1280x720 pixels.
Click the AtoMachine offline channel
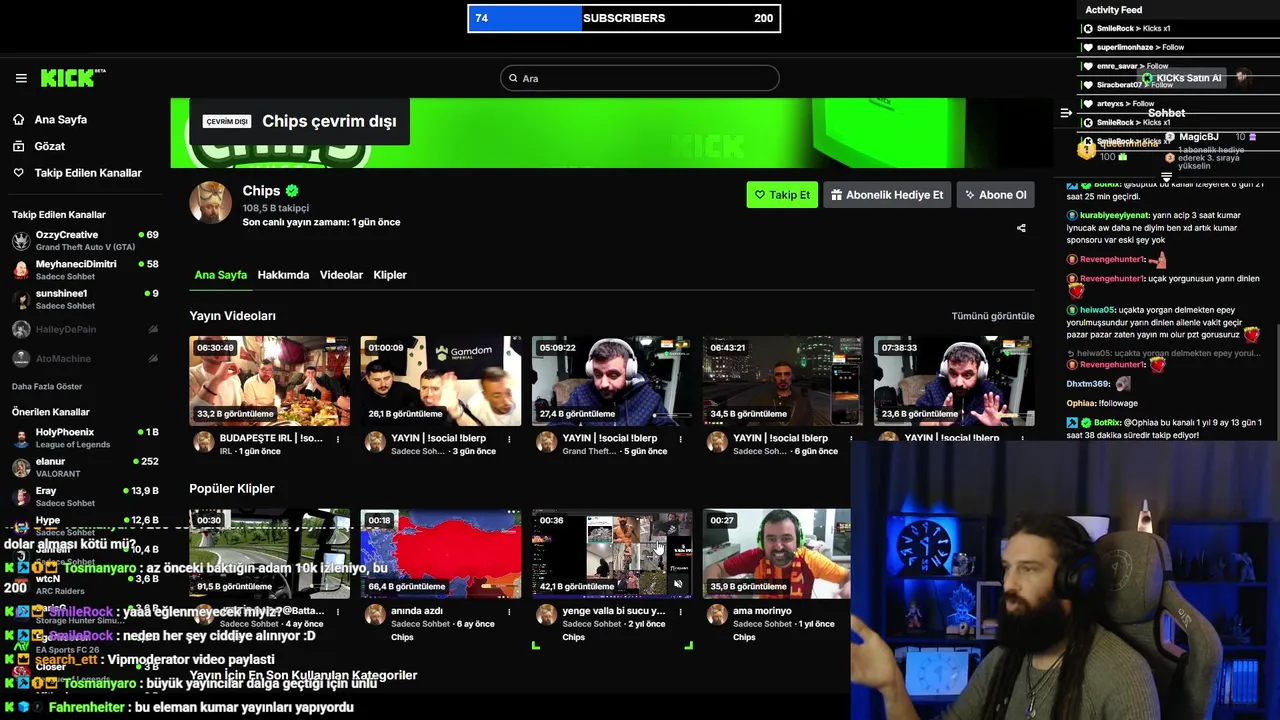click(85, 358)
